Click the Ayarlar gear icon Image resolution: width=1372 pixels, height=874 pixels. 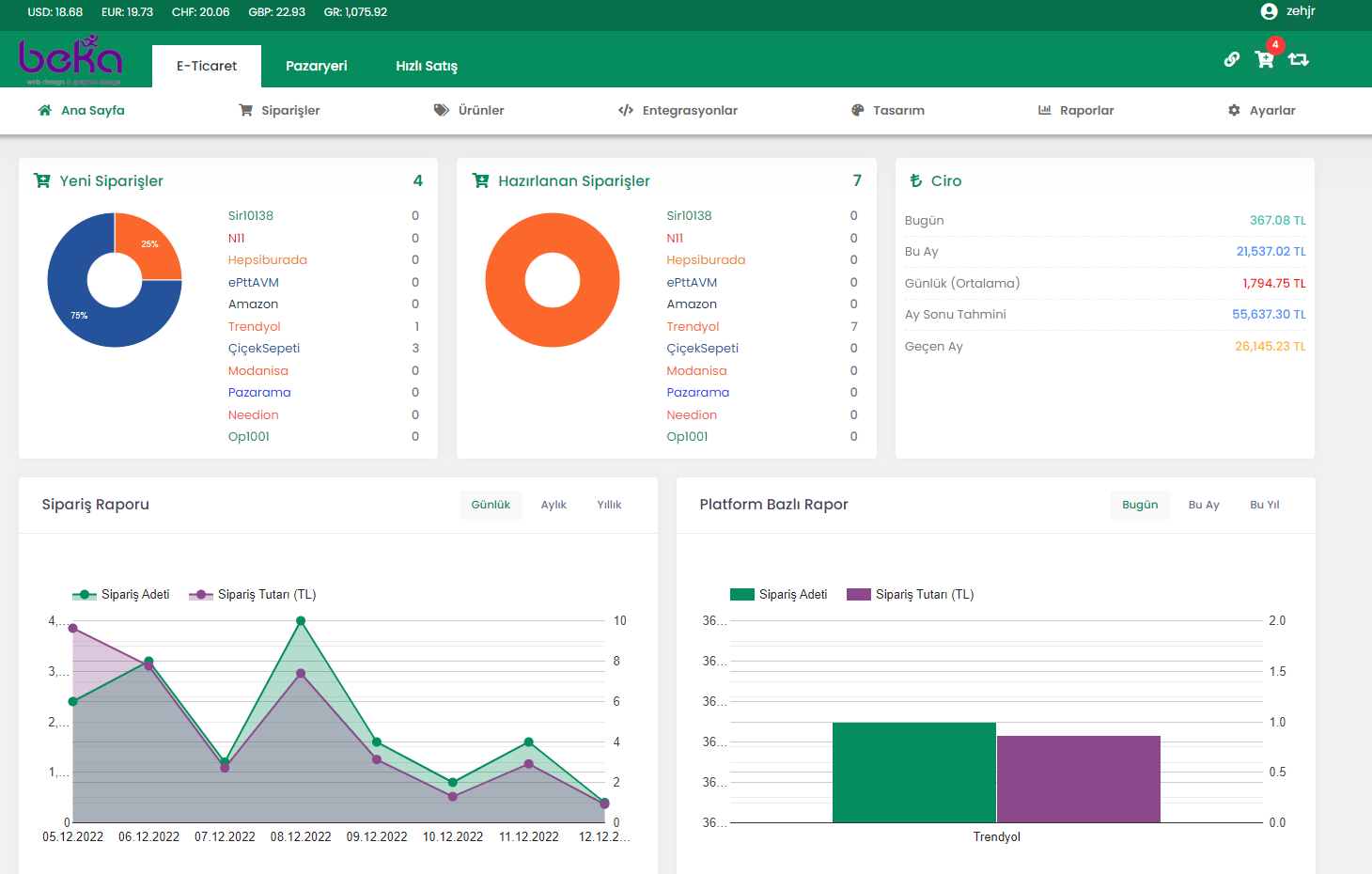[1234, 110]
